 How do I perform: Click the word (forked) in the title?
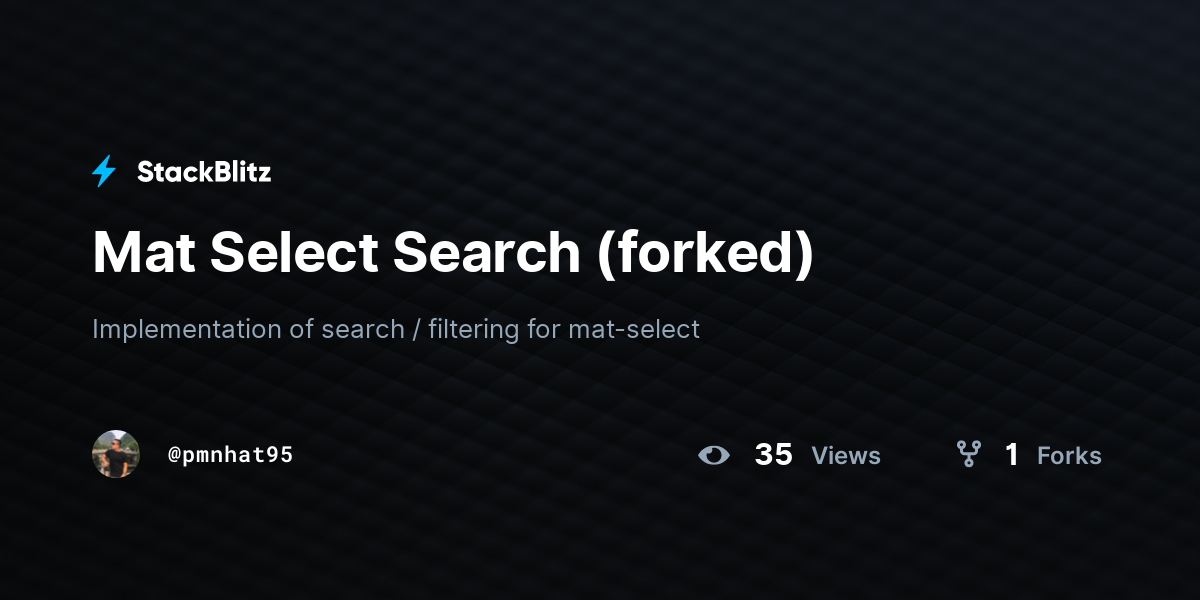(x=706, y=253)
